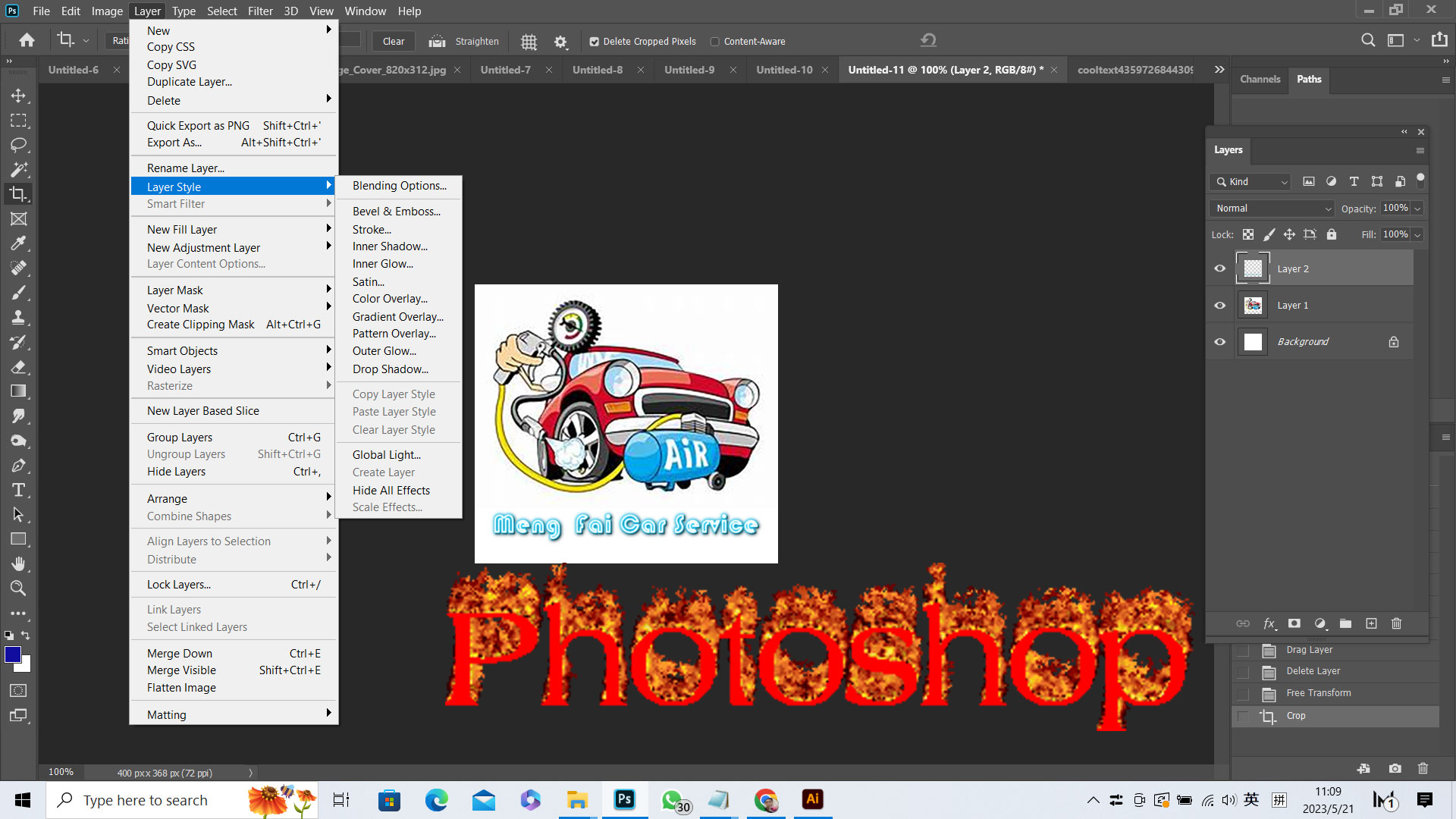The image size is (1456, 819).
Task: Create a new layer icon
Action: (x=1371, y=623)
